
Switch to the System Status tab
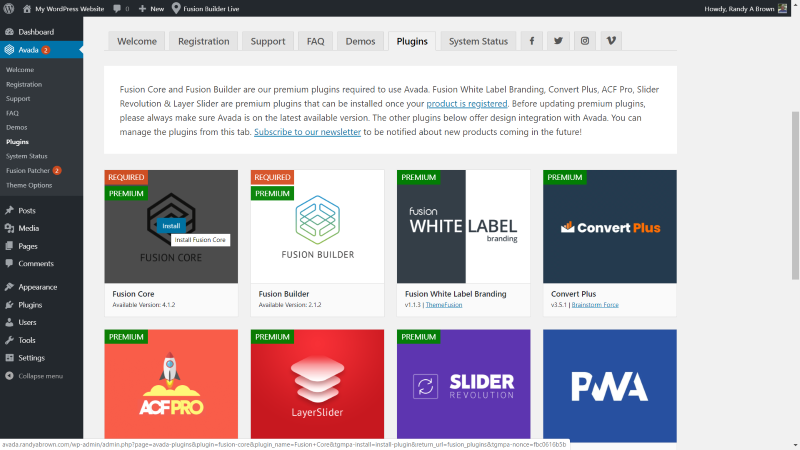point(479,41)
